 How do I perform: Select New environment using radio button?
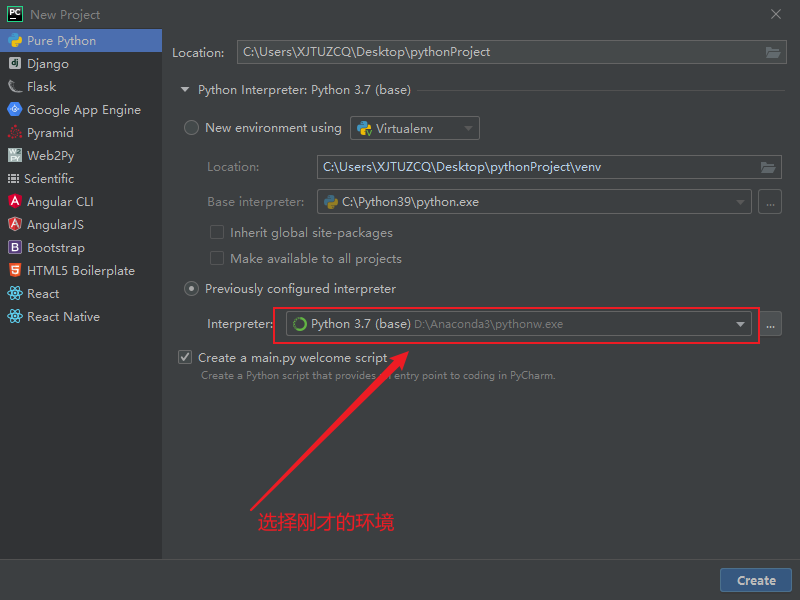click(x=191, y=128)
